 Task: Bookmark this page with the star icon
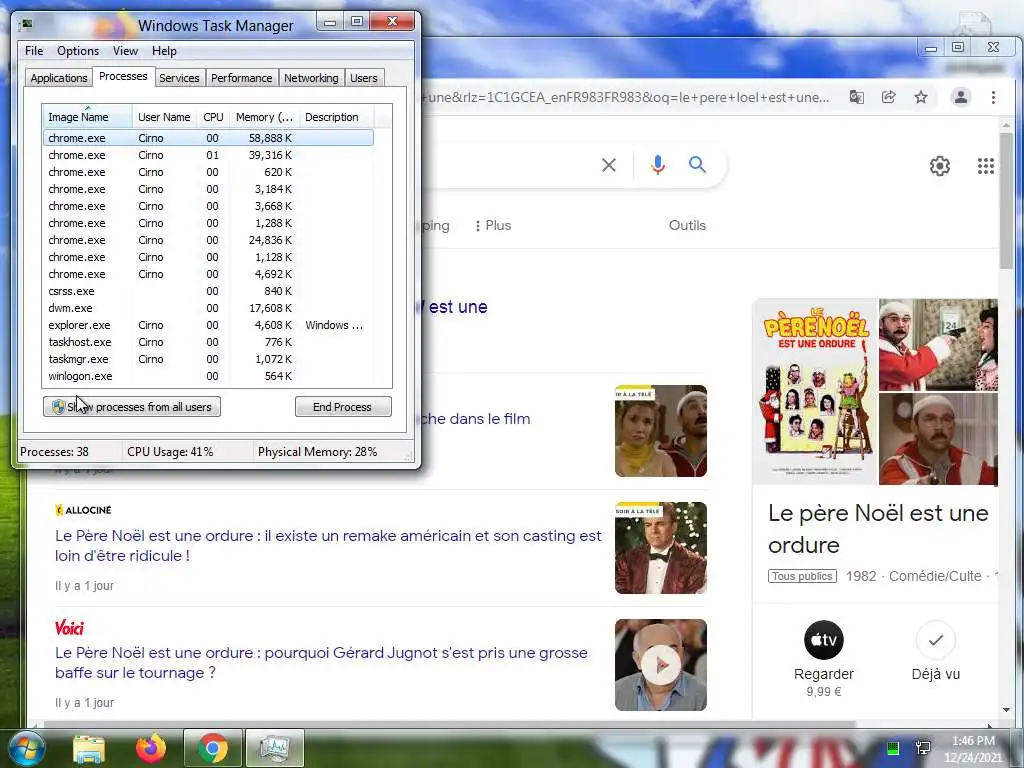coord(921,97)
